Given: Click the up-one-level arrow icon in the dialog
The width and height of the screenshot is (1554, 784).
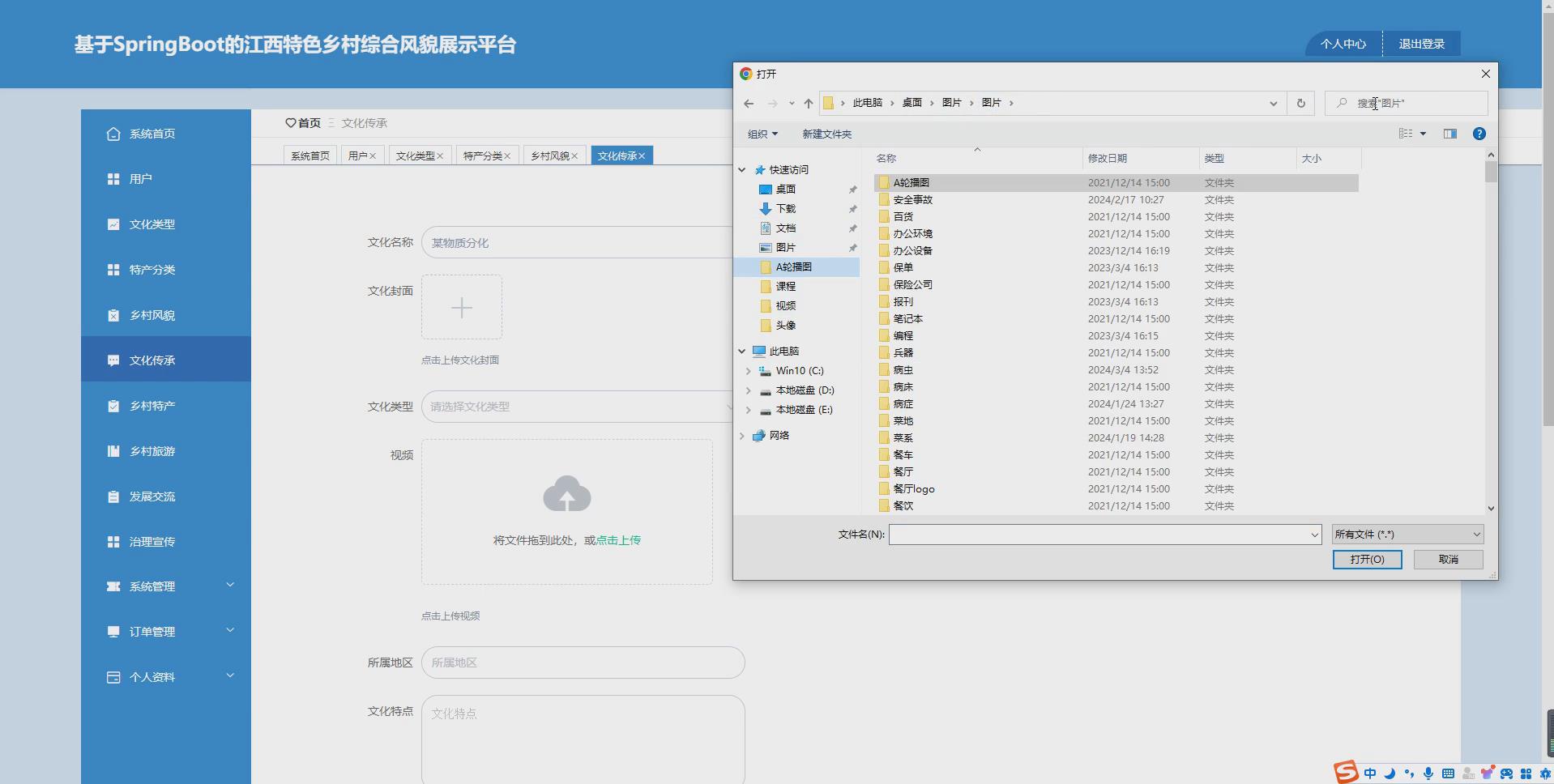Looking at the screenshot, I should [808, 103].
